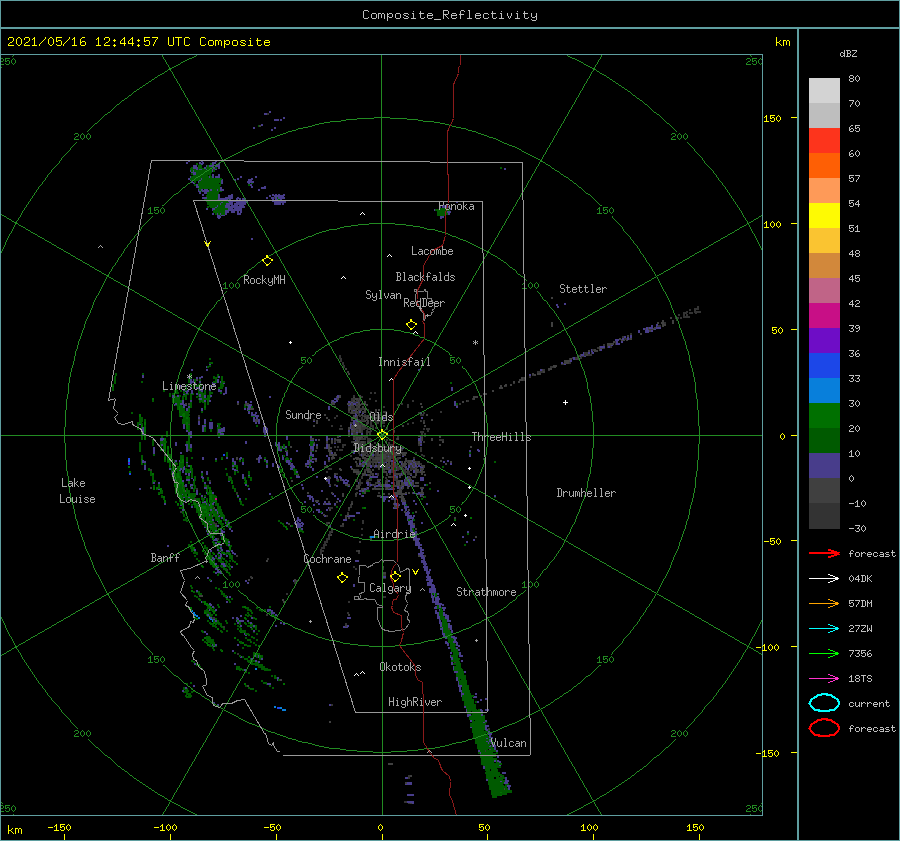
Task: Select the Blackfalds city label
Action: (425, 277)
